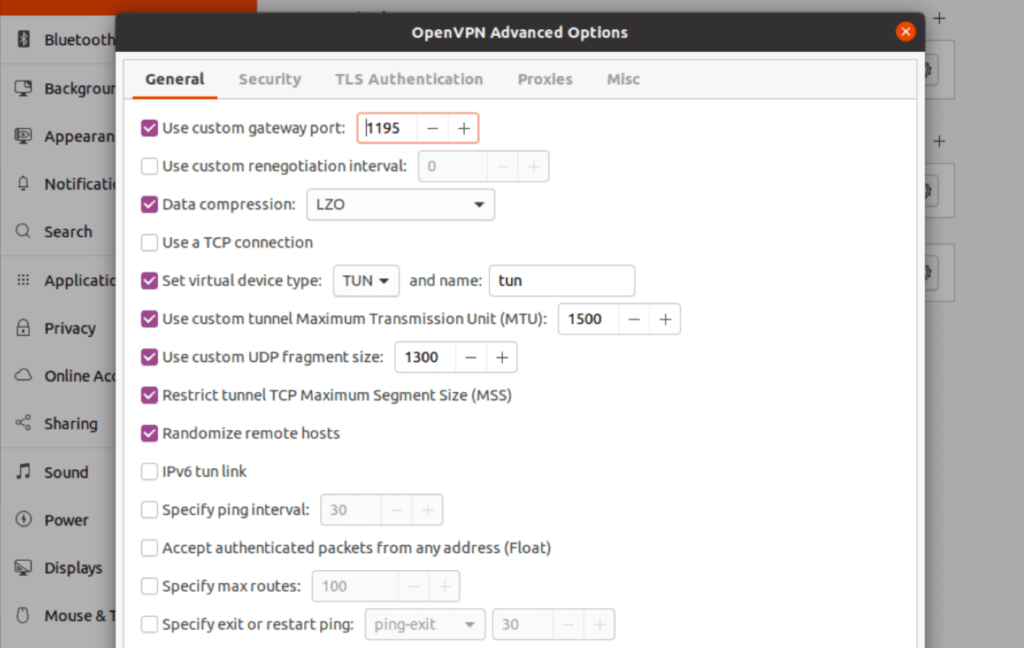1024x648 pixels.
Task: Click the virtual device name field
Action: click(561, 281)
